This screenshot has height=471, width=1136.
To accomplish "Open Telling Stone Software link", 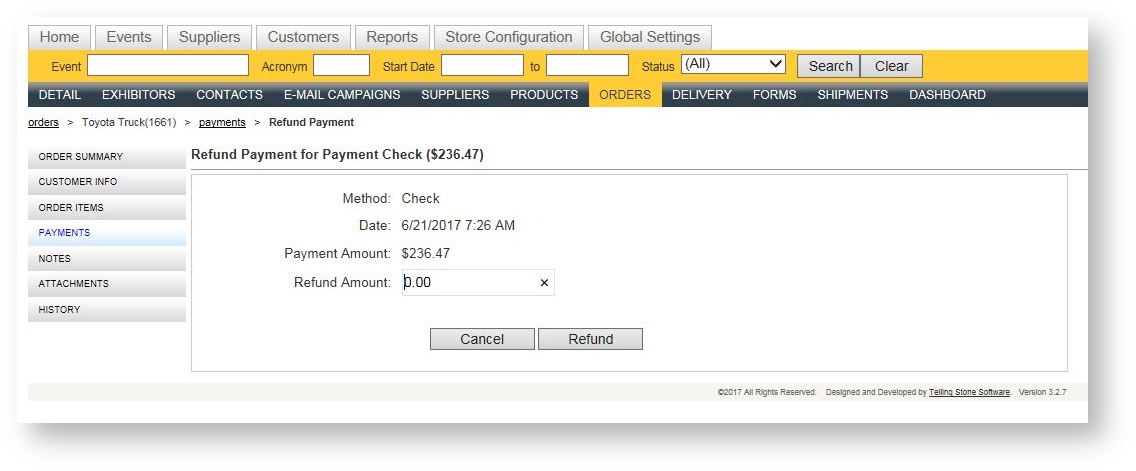I will [969, 392].
